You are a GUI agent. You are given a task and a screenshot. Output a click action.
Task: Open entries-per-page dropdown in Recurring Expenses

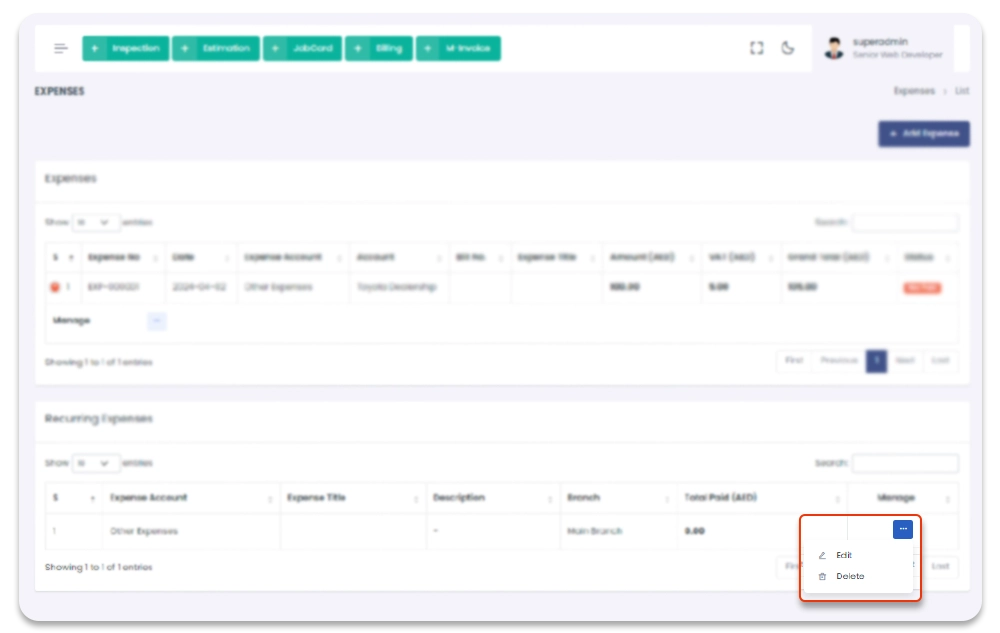coord(96,464)
